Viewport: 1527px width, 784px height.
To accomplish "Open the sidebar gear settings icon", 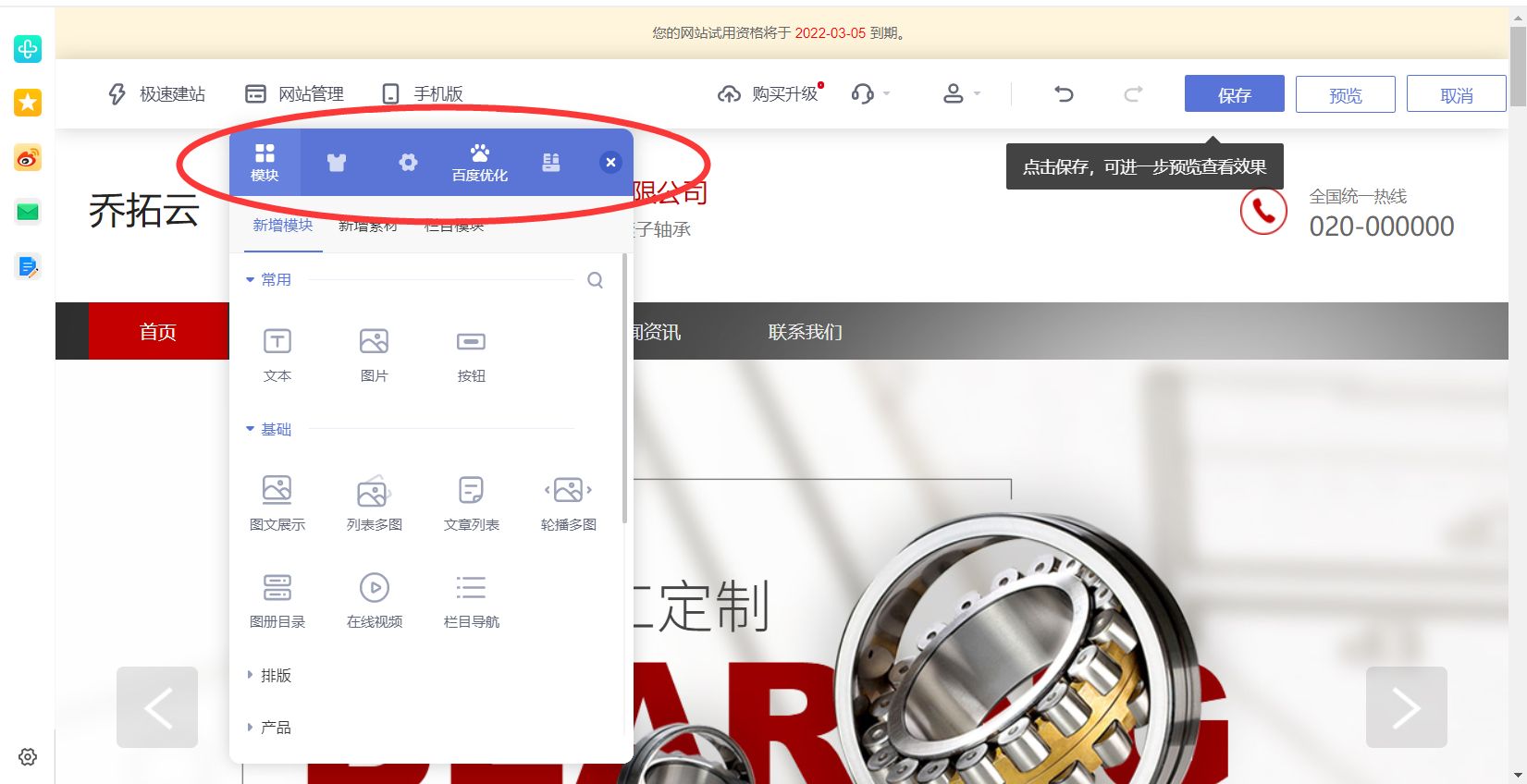I will pos(28,757).
